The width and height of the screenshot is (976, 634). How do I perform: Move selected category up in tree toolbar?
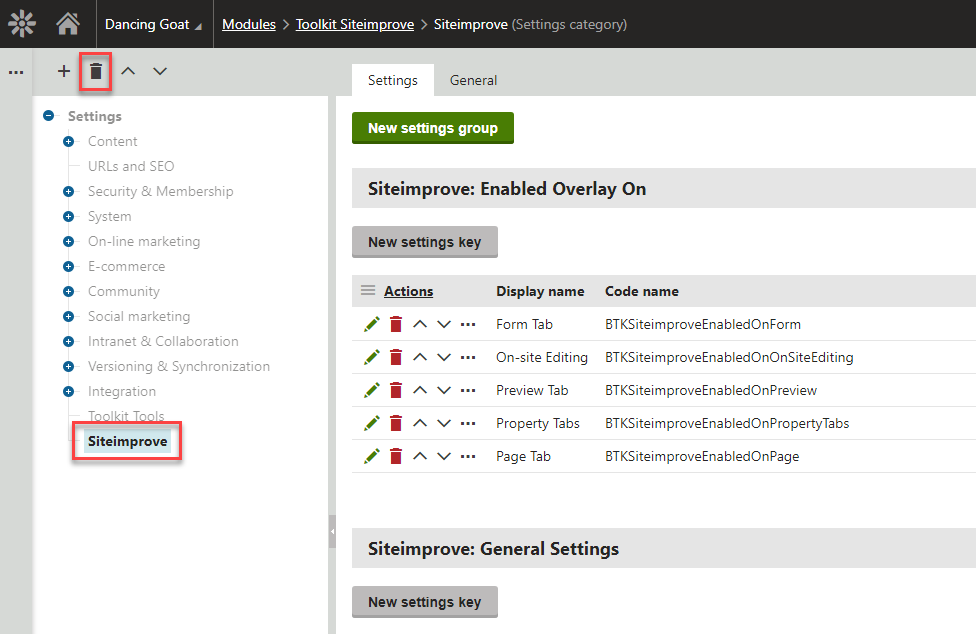point(128,71)
